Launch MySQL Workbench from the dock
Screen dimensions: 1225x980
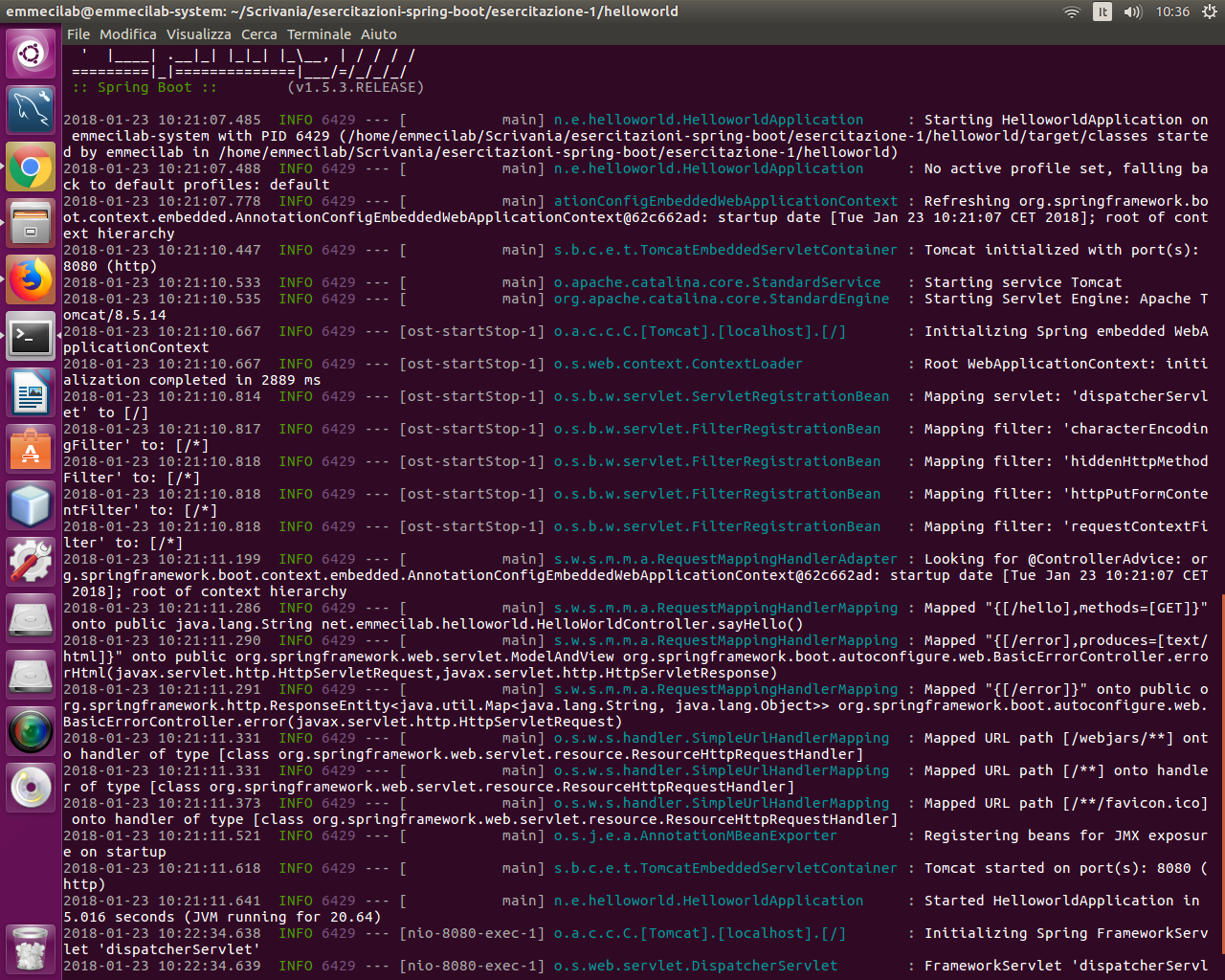(x=31, y=110)
